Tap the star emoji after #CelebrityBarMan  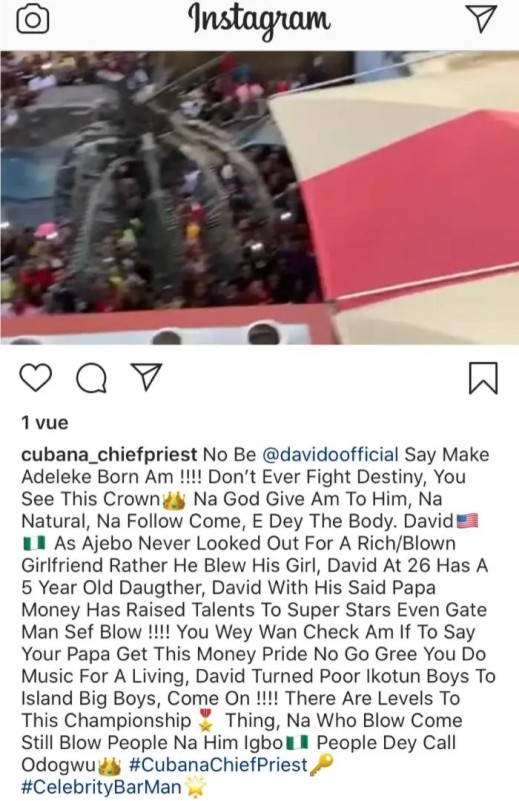196,787
